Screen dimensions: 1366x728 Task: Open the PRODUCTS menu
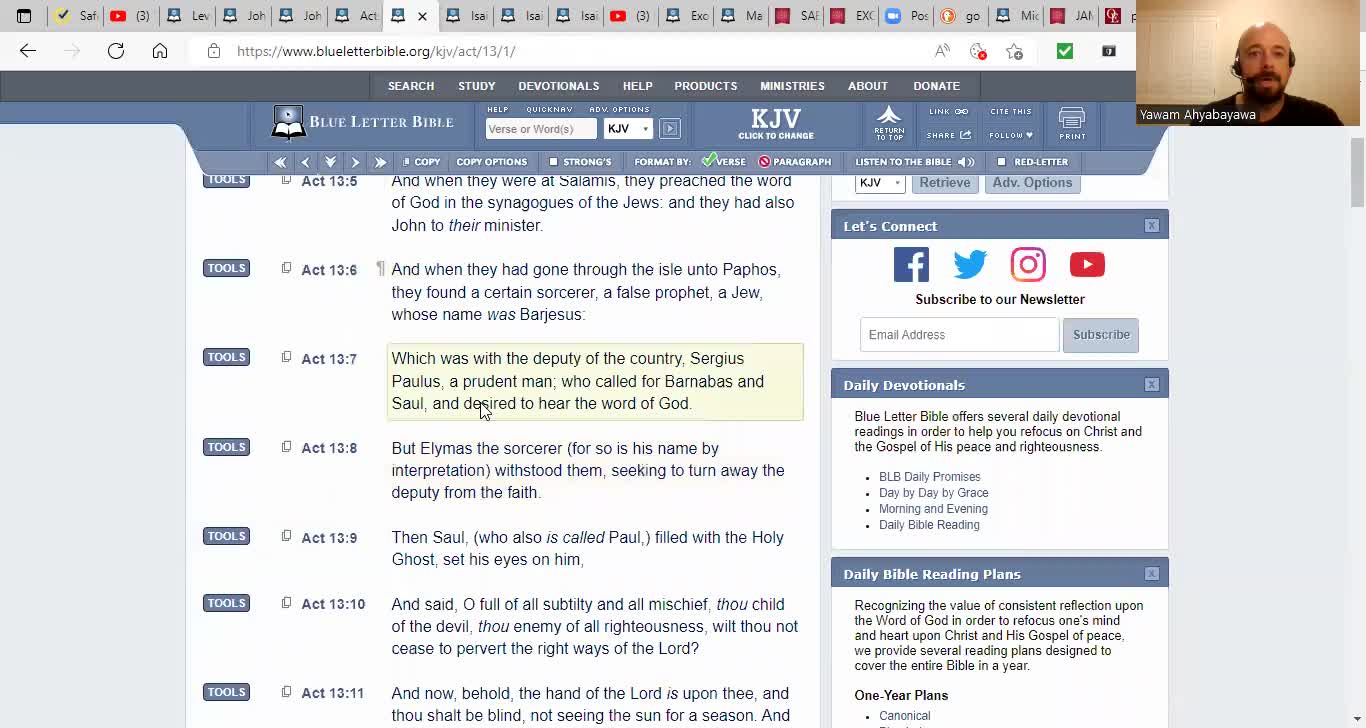(x=706, y=86)
